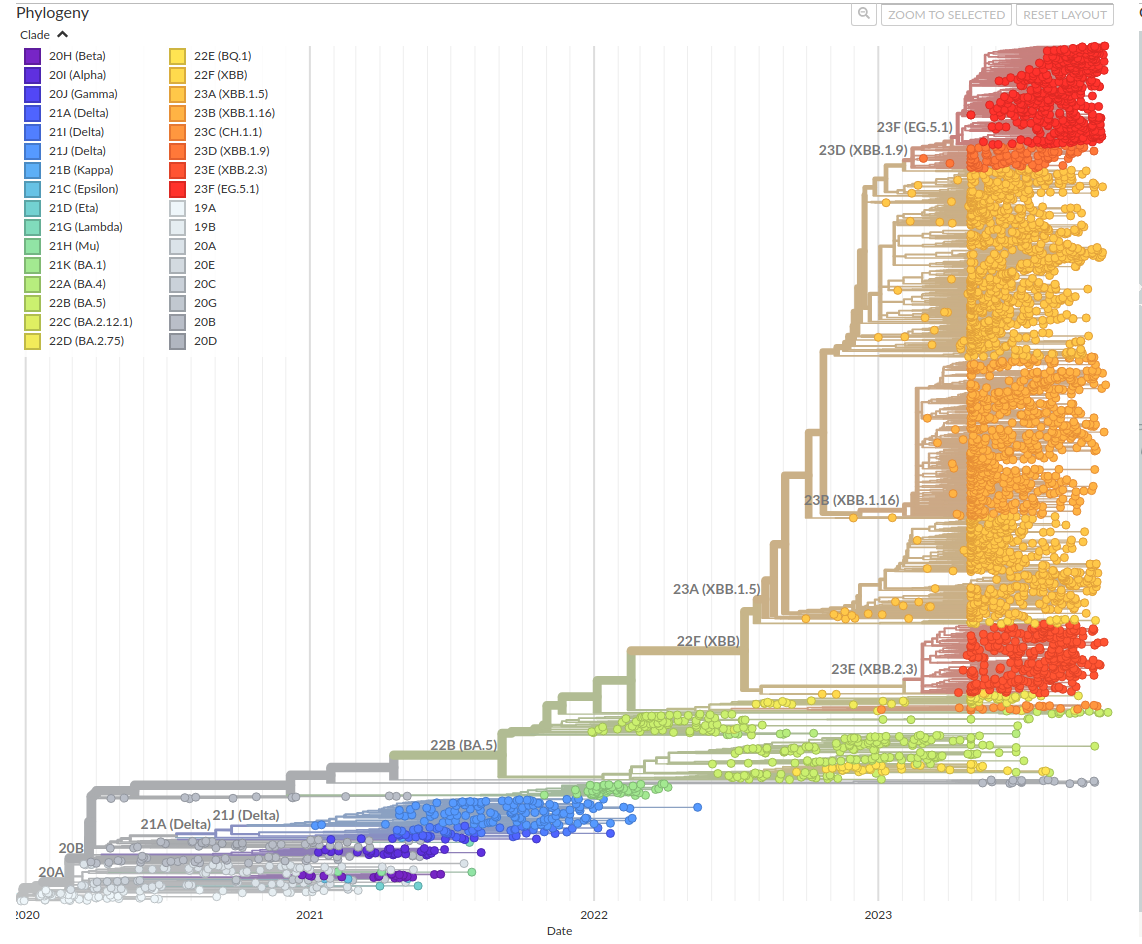Click the Clade legend title text
This screenshot has width=1142, height=944.
click(x=35, y=35)
